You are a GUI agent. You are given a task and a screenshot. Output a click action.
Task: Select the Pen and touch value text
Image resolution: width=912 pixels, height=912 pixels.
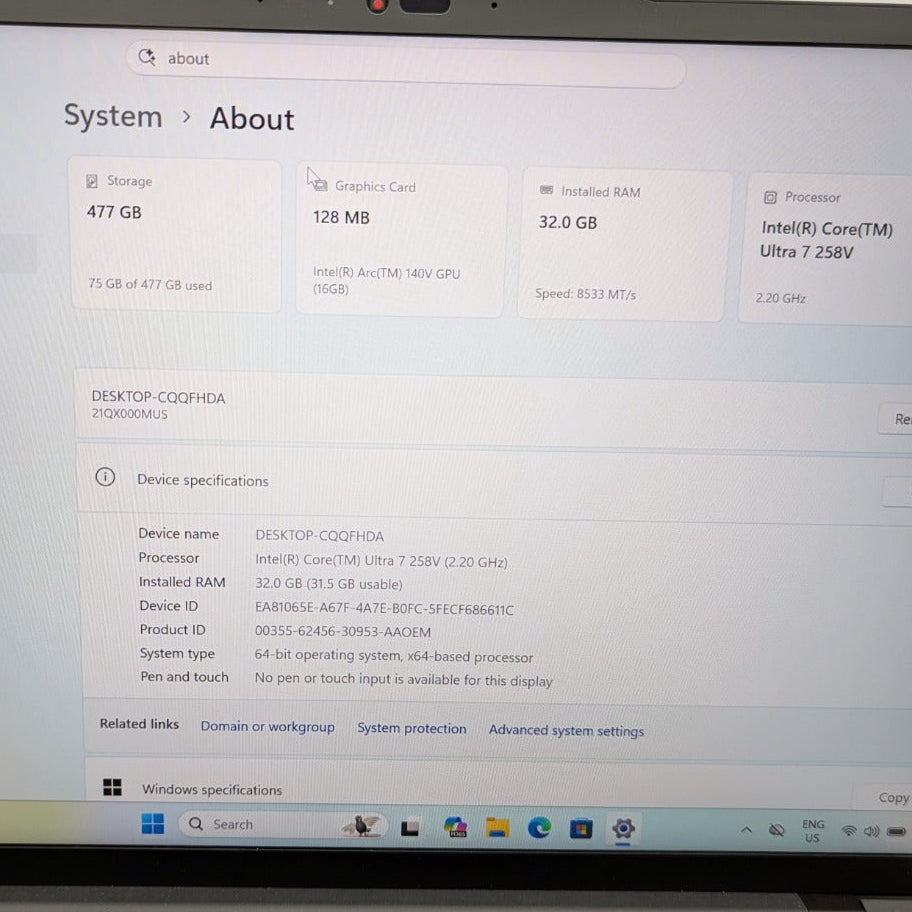click(x=403, y=679)
